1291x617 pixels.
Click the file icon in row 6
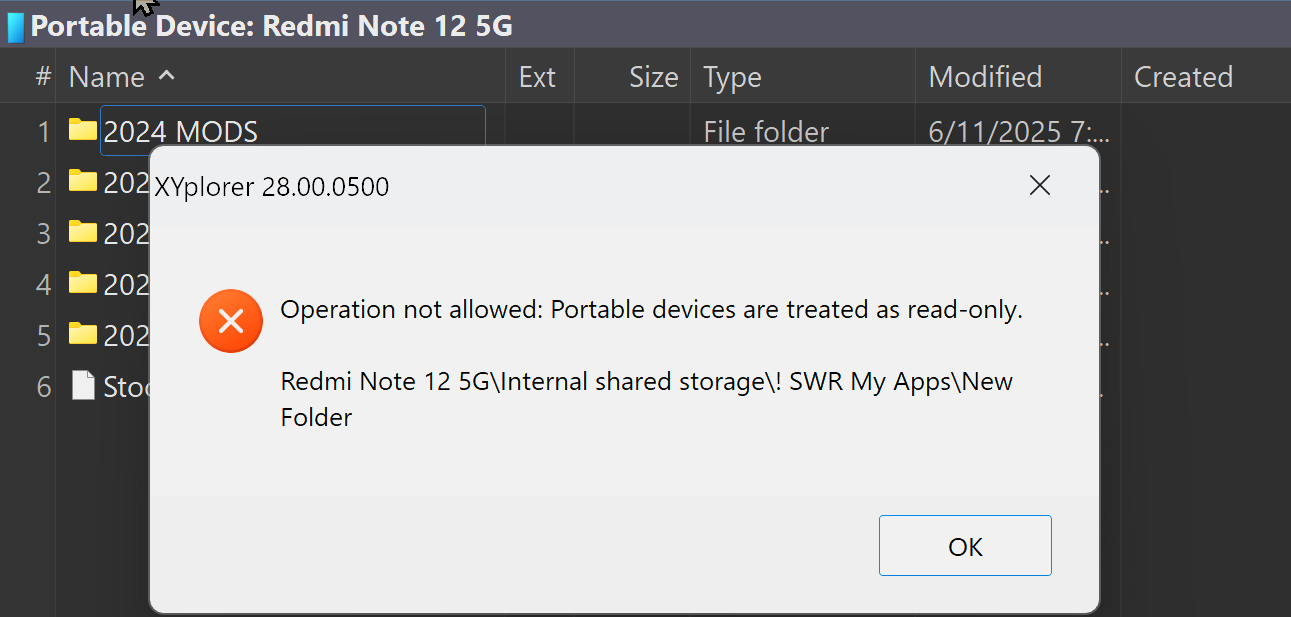pos(83,386)
